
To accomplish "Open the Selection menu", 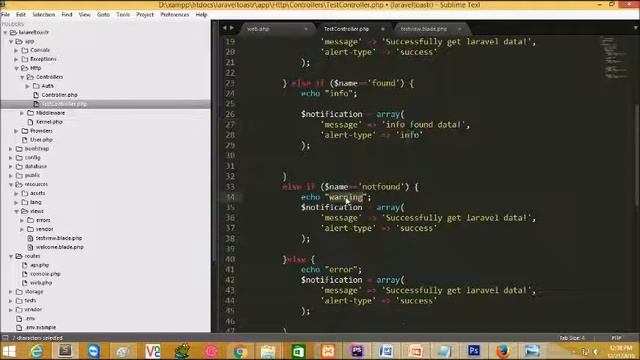I will click(44, 14).
